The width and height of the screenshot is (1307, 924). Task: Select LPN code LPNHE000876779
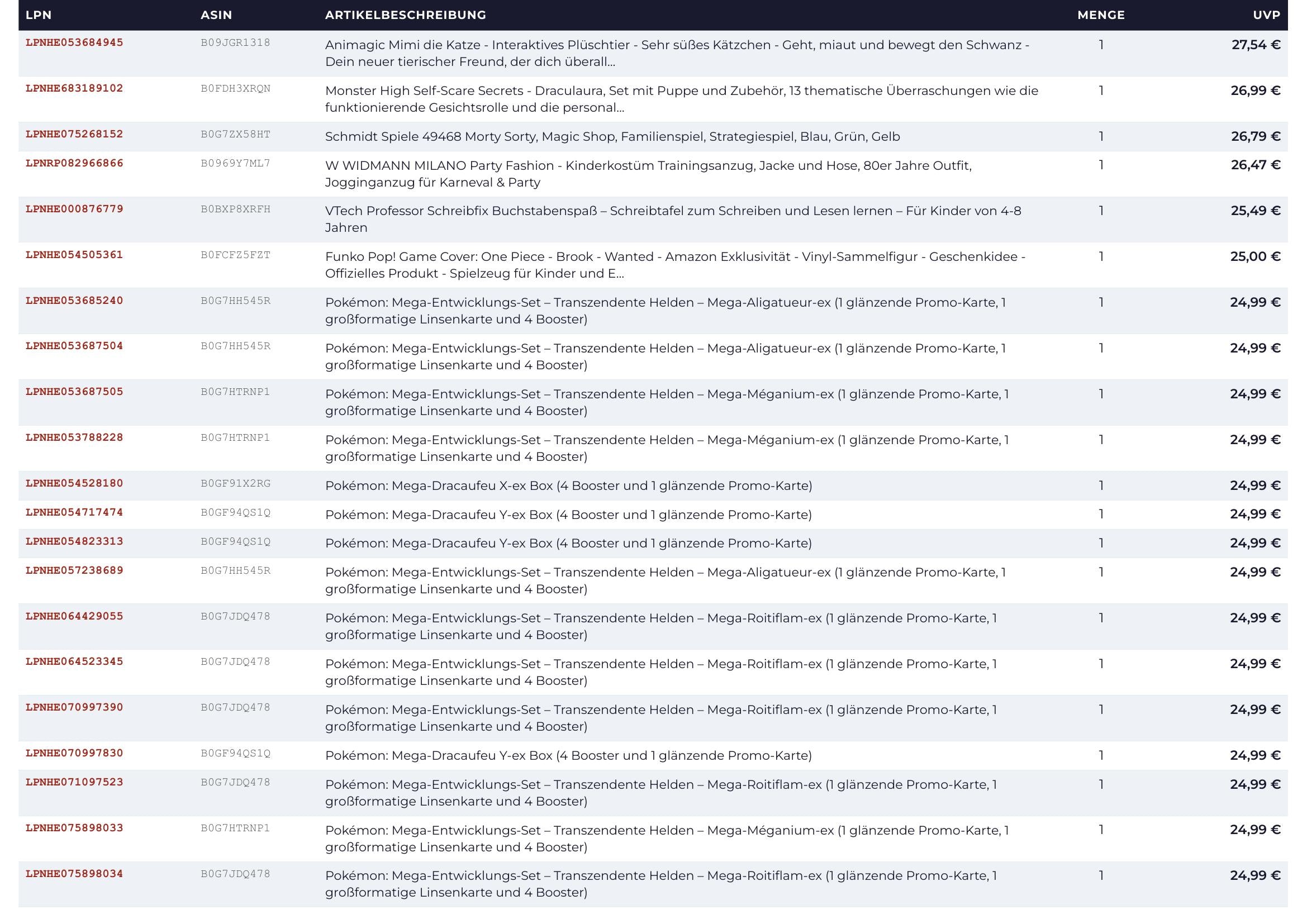(x=74, y=209)
